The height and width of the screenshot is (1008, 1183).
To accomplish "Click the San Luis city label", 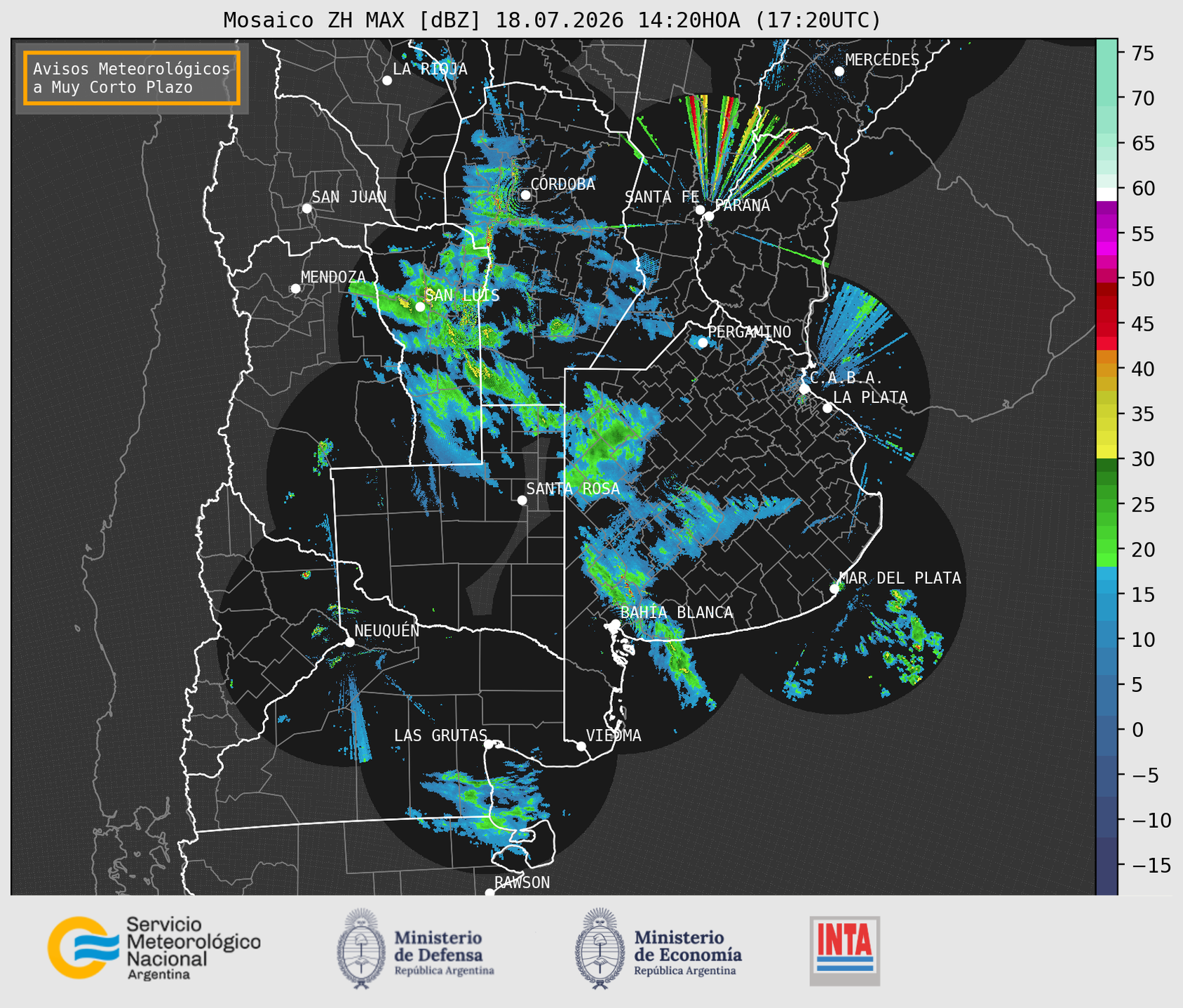I will (463, 296).
